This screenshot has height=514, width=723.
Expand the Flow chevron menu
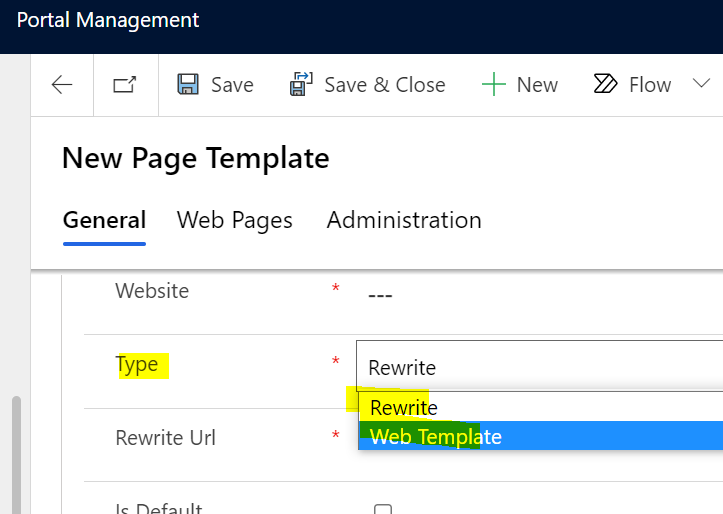pyautogui.click(x=701, y=83)
